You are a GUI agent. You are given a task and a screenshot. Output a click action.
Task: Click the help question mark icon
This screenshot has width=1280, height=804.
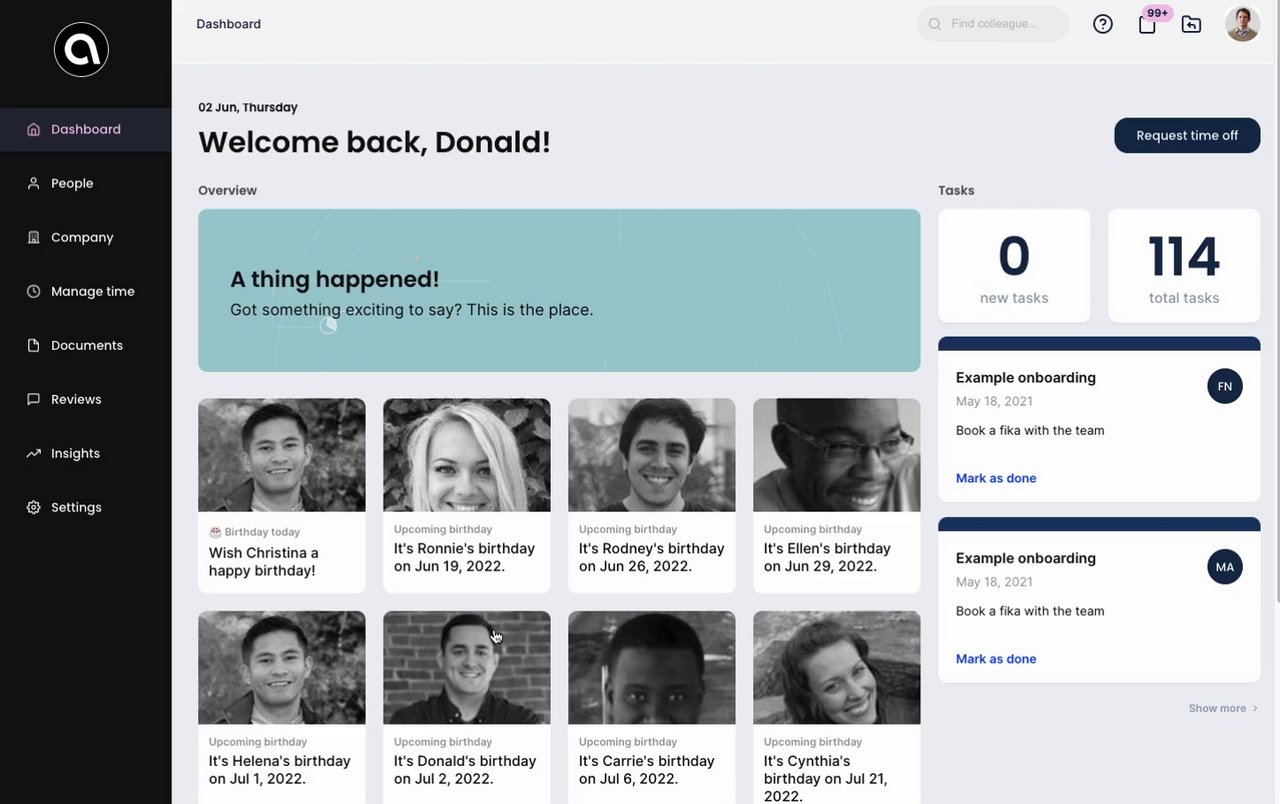click(x=1103, y=24)
